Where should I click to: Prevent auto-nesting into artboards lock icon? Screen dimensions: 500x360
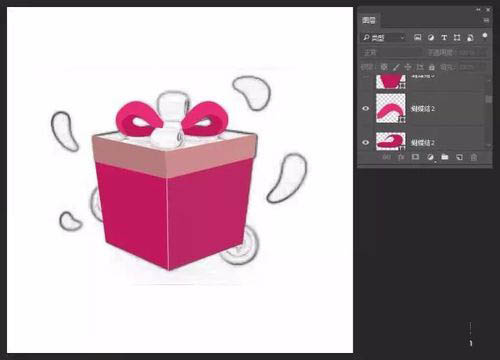(x=420, y=67)
